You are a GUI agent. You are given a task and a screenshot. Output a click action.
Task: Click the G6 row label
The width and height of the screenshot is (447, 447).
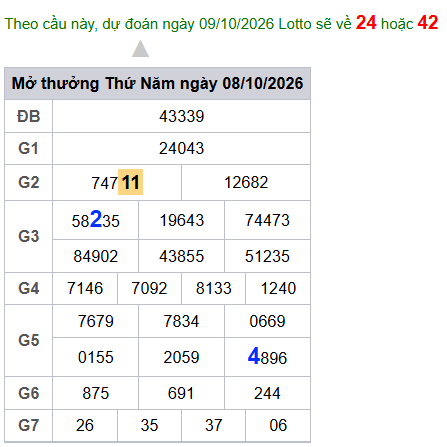(28, 393)
